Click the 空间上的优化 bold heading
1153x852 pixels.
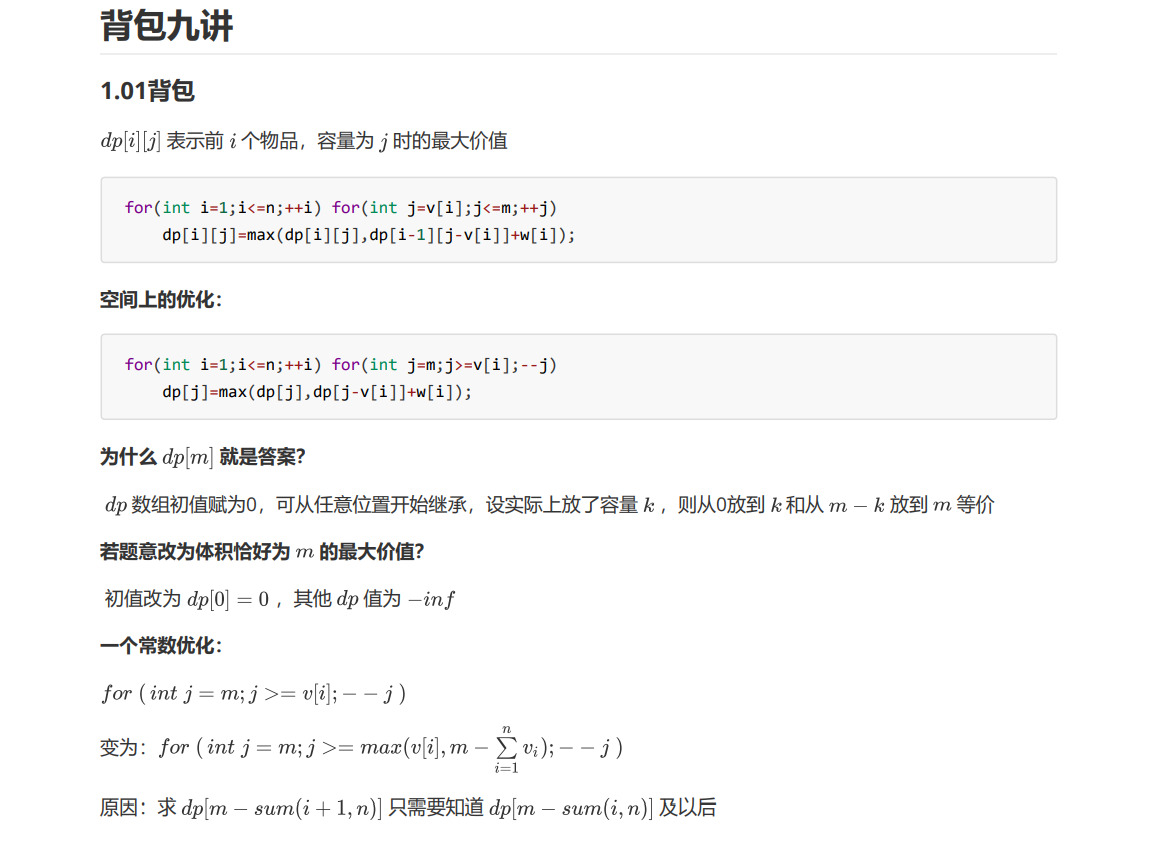[161, 300]
